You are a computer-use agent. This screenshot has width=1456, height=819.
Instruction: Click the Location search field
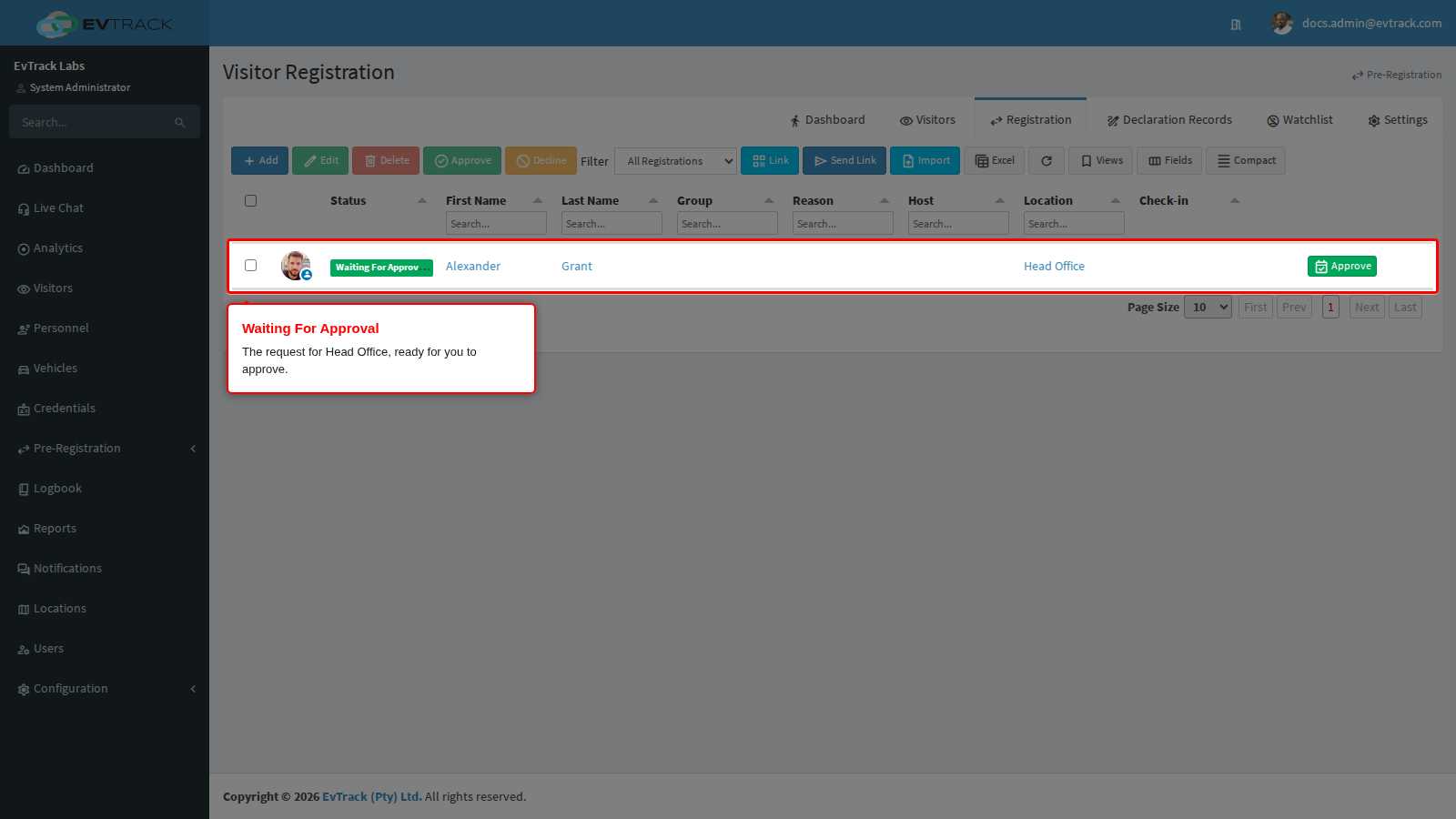click(1074, 224)
